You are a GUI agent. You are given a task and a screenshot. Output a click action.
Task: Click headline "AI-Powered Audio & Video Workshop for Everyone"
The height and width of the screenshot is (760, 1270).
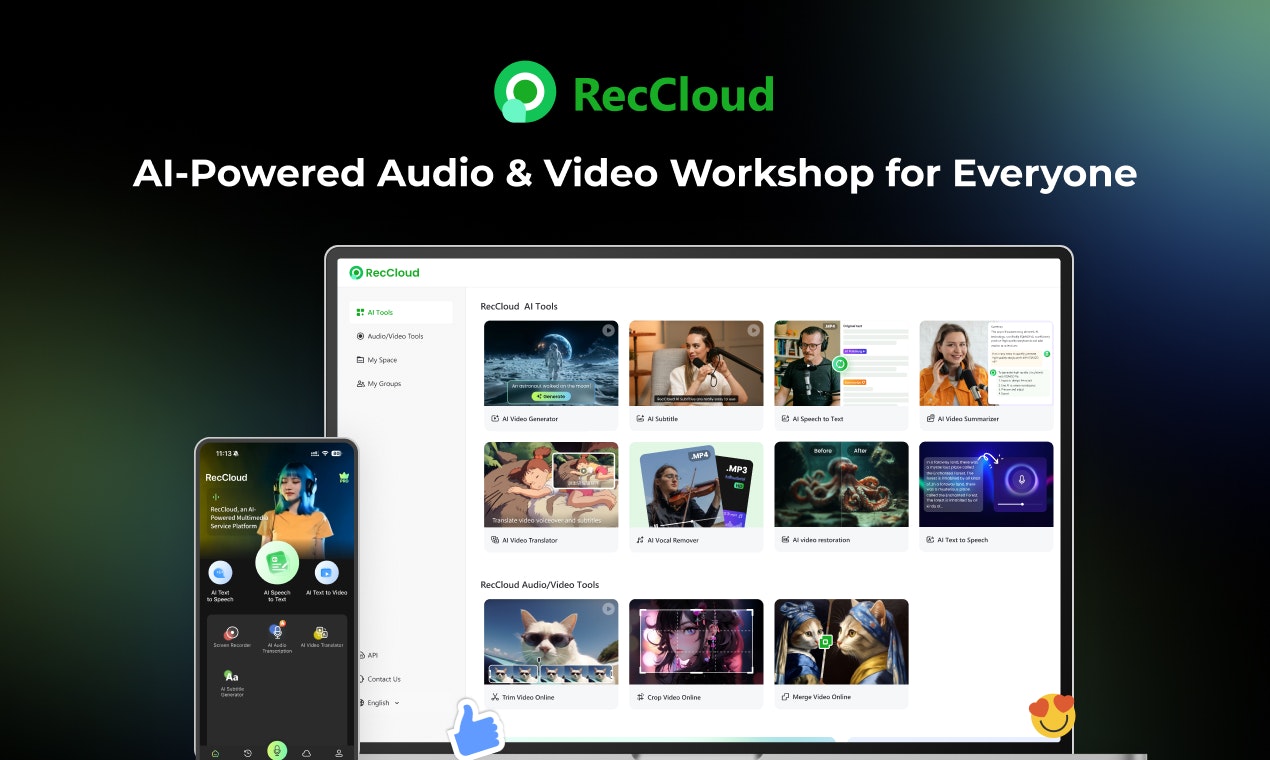point(635,173)
